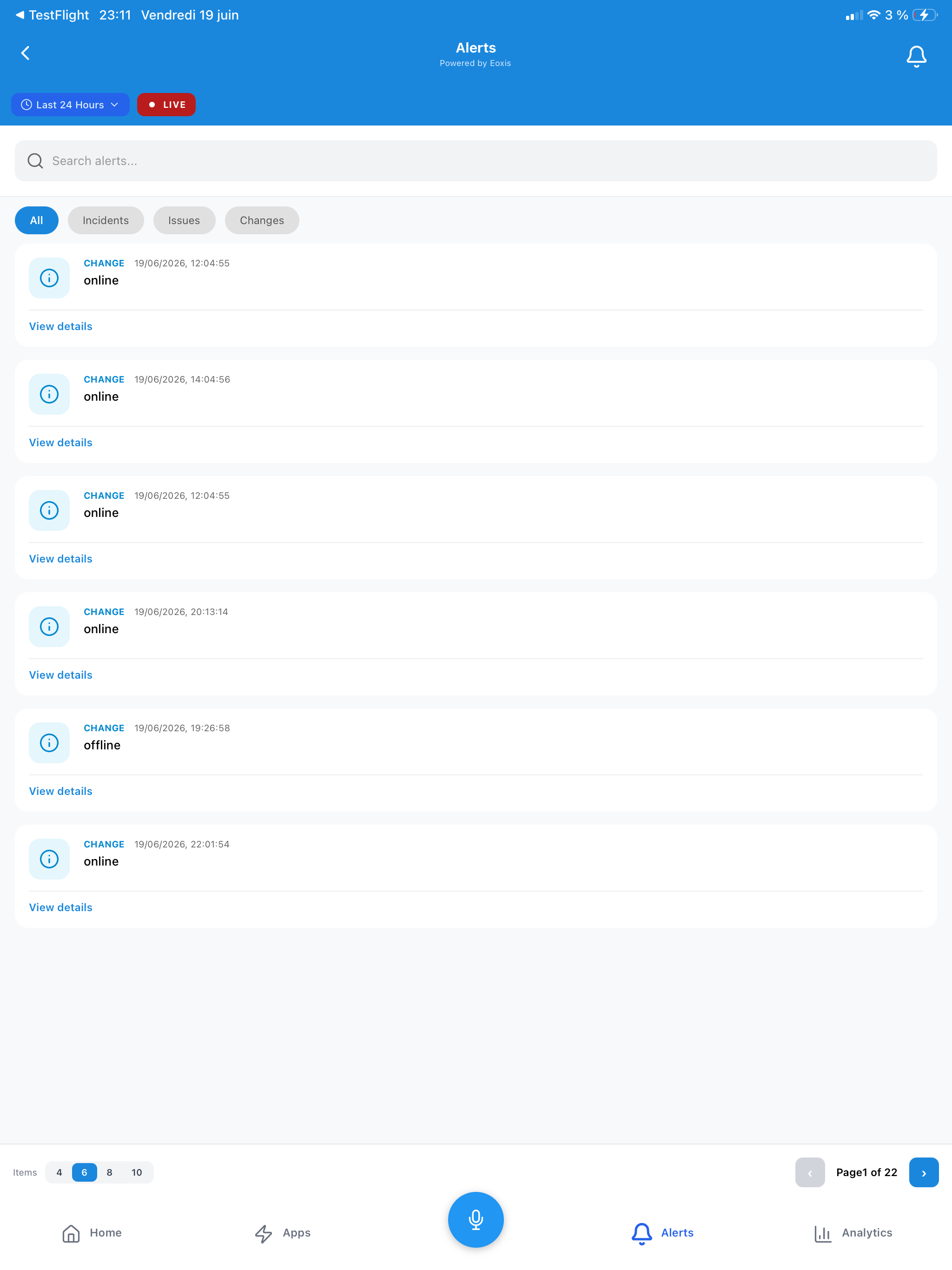View details of the 22:01:54 alert
This screenshot has width=952, height=1270.
point(61,907)
